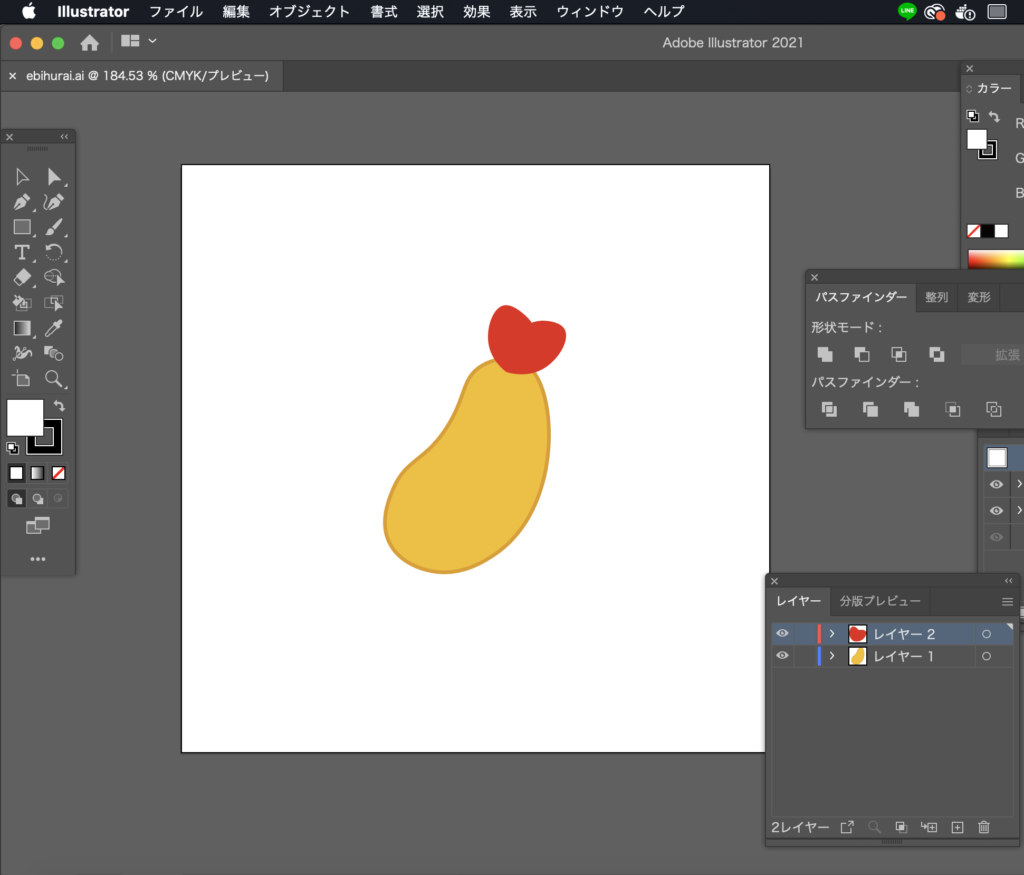Viewport: 1024px width, 875px height.
Task: Choose the Paintbrush tool
Action: (x=55, y=227)
